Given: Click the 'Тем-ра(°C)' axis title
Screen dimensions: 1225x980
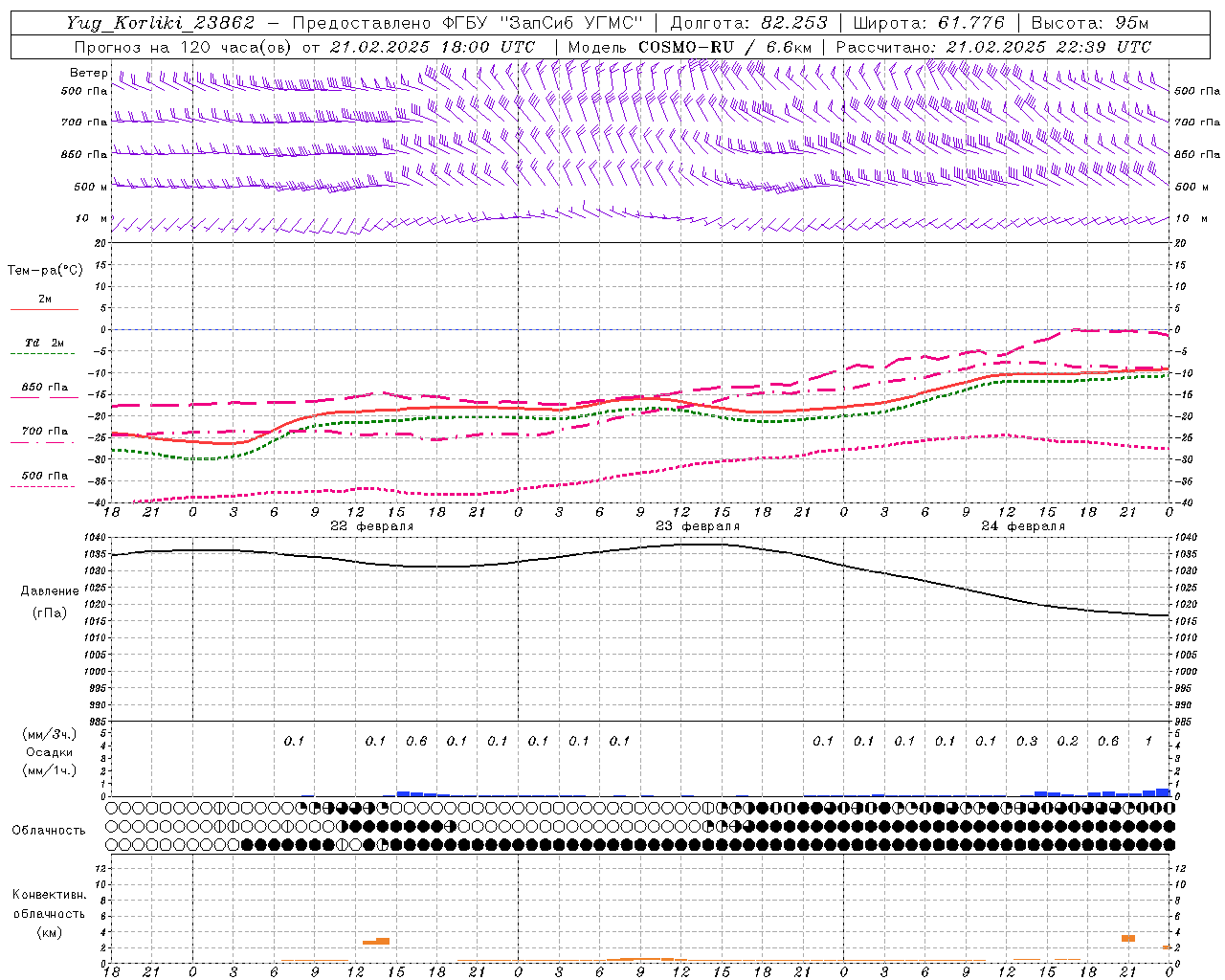Looking at the screenshot, I should pos(45,271).
